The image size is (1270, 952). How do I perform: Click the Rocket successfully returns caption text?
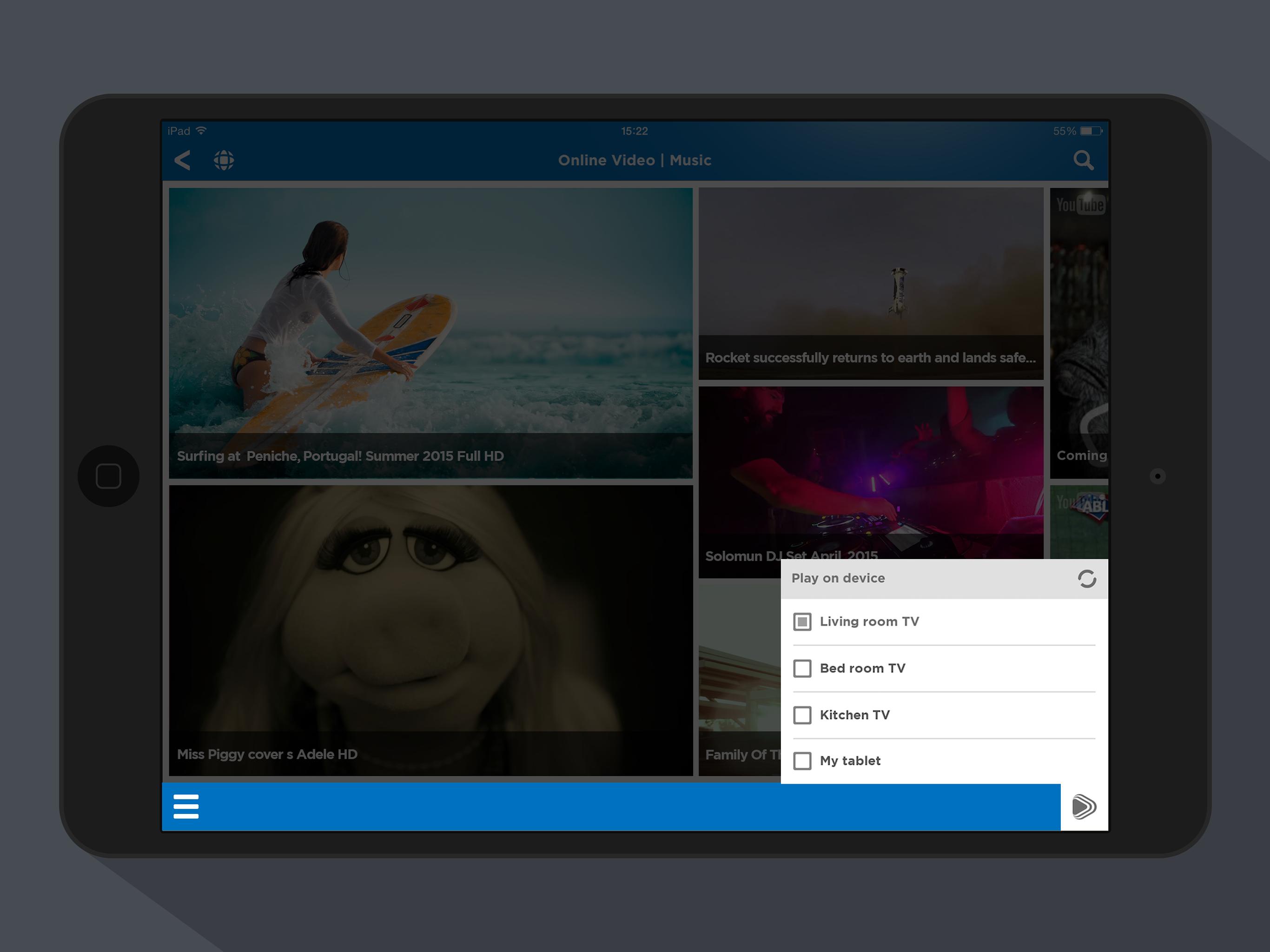click(870, 358)
